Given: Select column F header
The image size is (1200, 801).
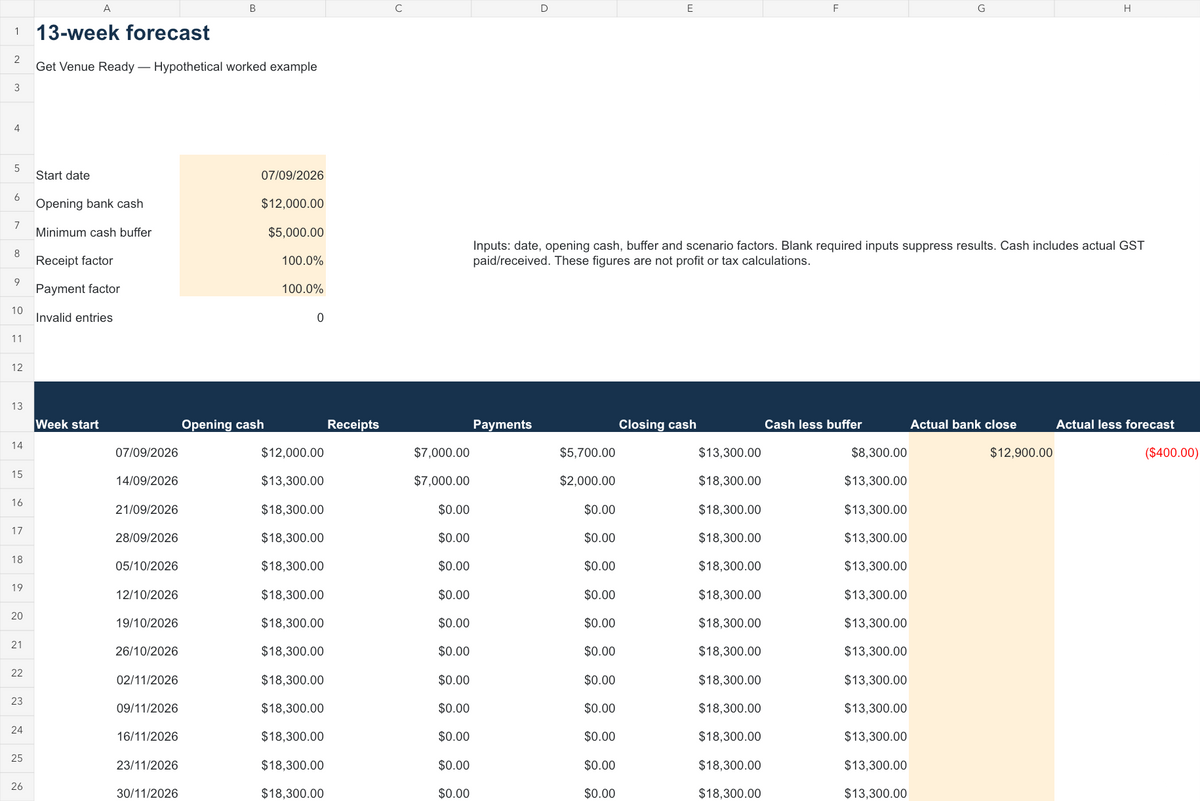Looking at the screenshot, I should tap(836, 8).
